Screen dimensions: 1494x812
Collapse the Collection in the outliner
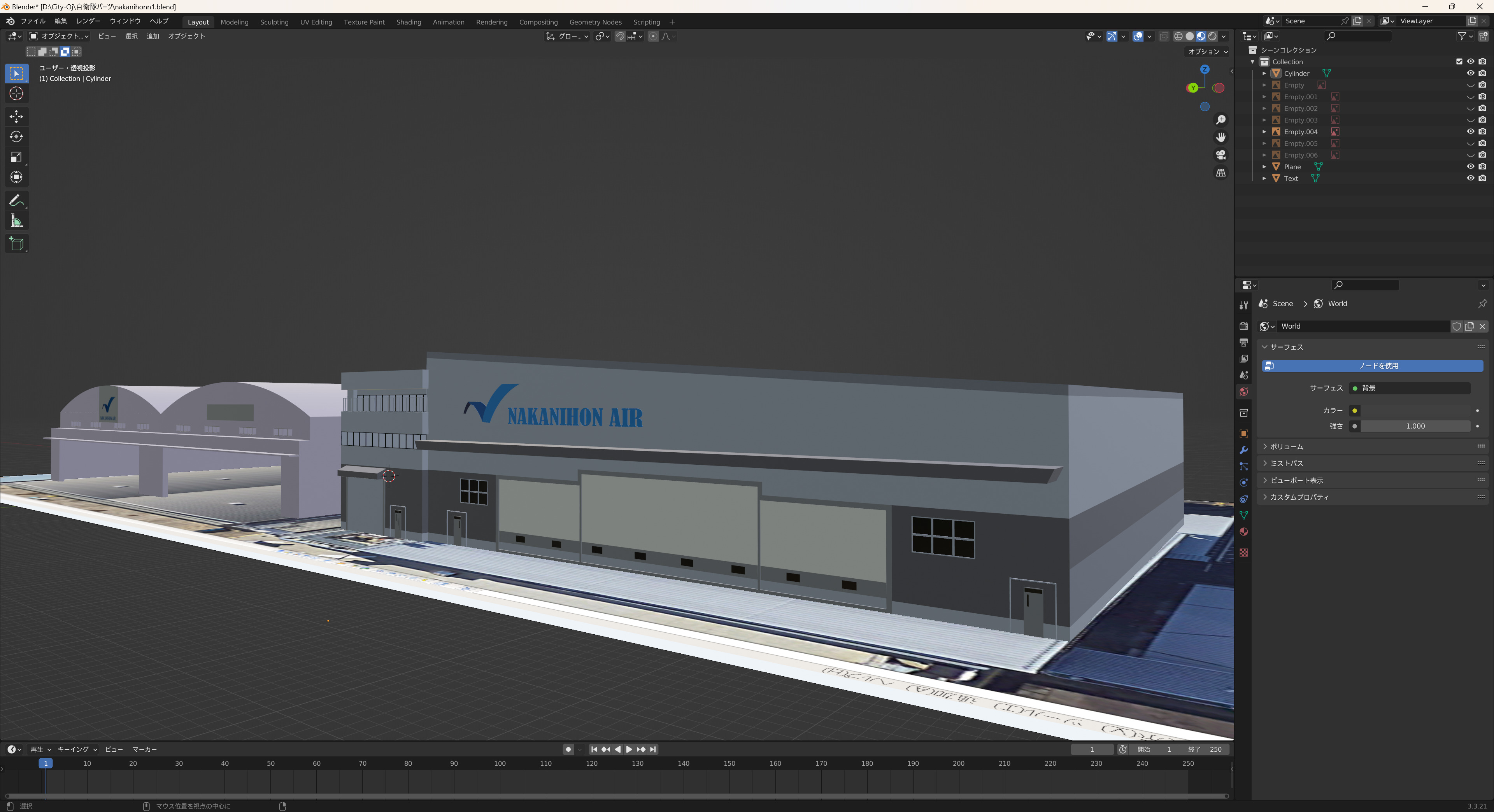(x=1253, y=62)
